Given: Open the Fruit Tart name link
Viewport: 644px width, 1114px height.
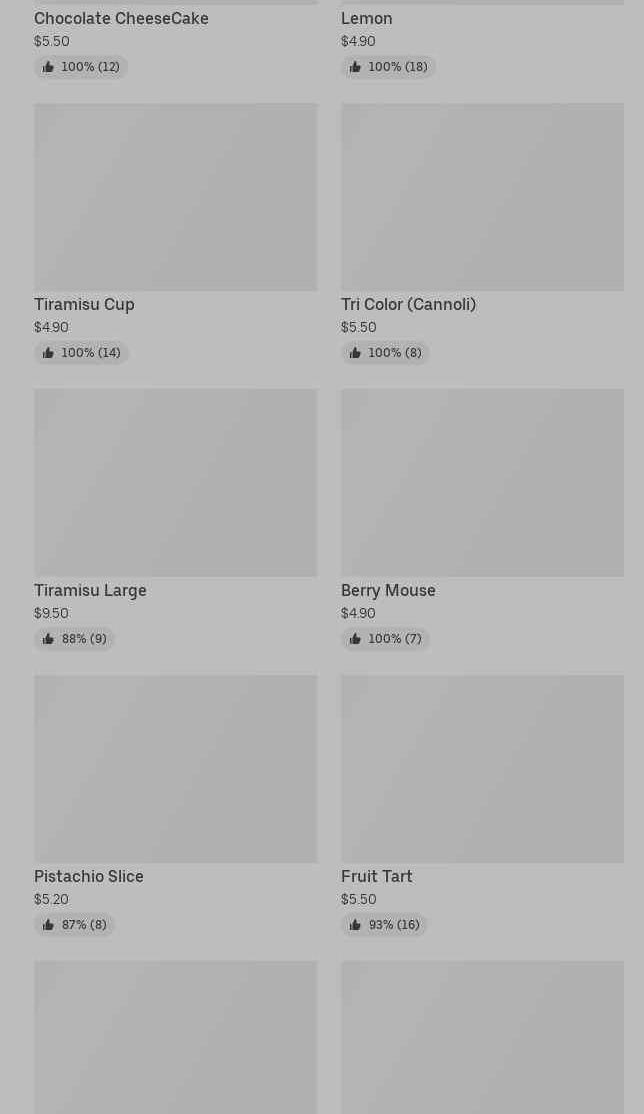Looking at the screenshot, I should (x=376, y=876).
